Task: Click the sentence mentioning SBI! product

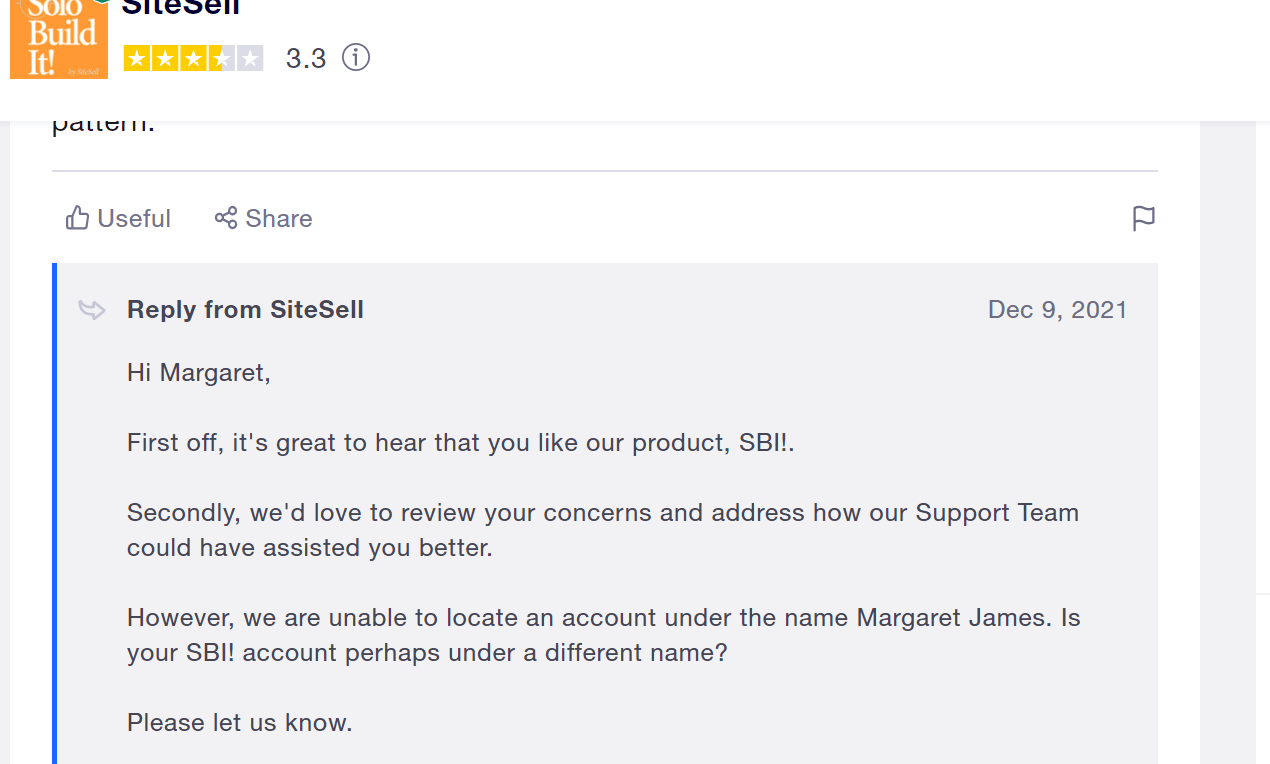Action: pyautogui.click(x=460, y=443)
